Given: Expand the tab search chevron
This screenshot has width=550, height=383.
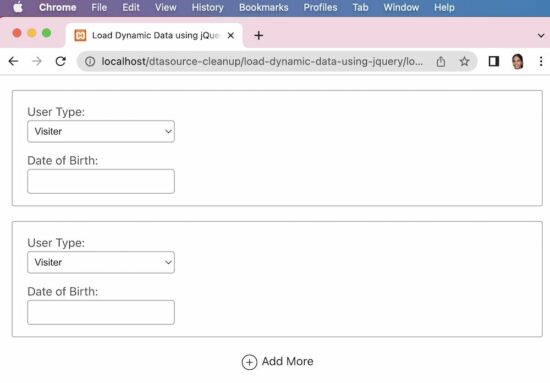Looking at the screenshot, I should point(541,35).
